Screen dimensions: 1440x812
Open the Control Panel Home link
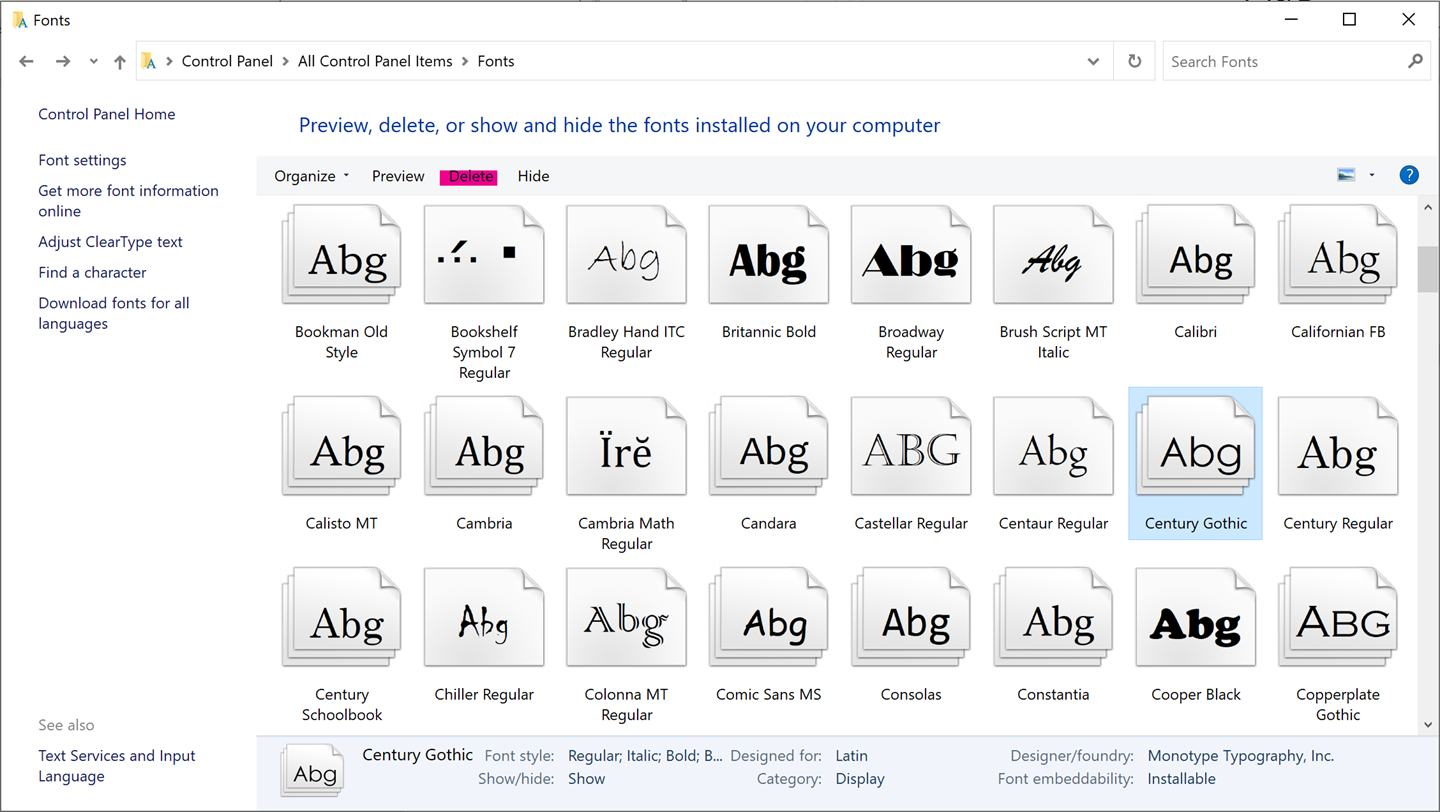[x=107, y=114]
